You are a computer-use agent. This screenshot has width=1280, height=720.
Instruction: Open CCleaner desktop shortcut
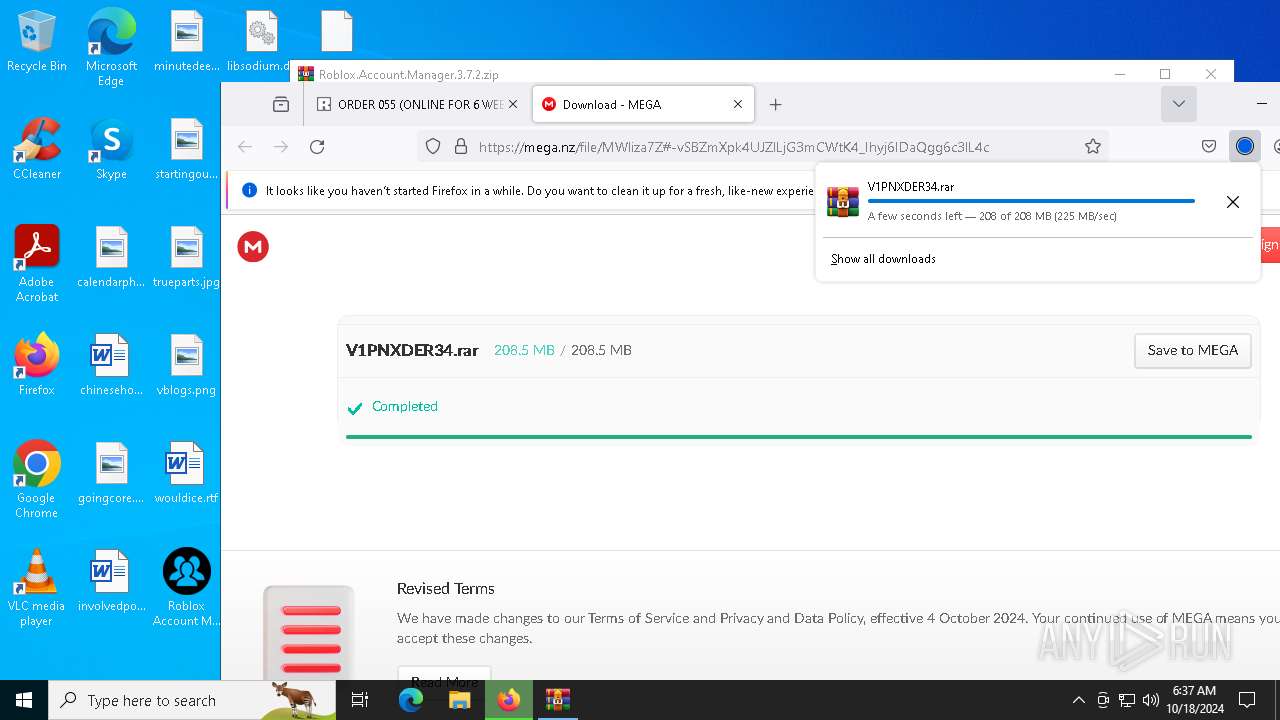(x=37, y=150)
